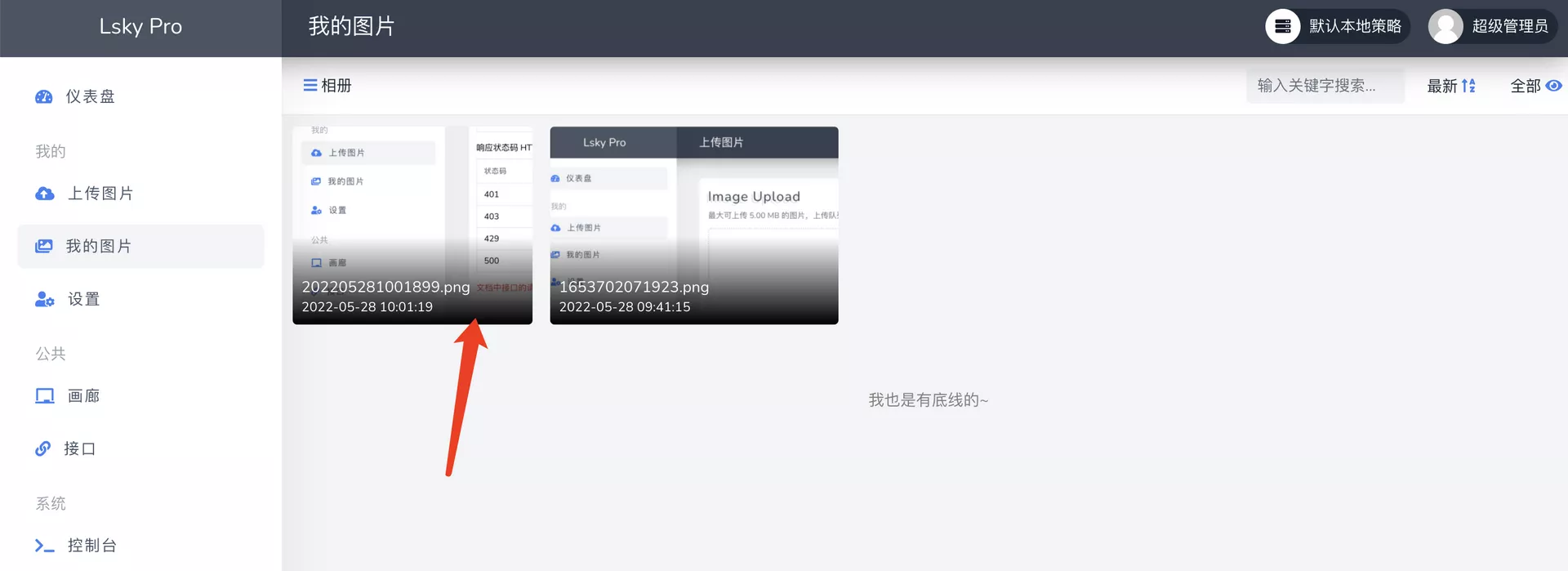Viewport: 1568px width, 571px height.
Task: Click the dashboard gauge icon
Action: click(x=44, y=97)
